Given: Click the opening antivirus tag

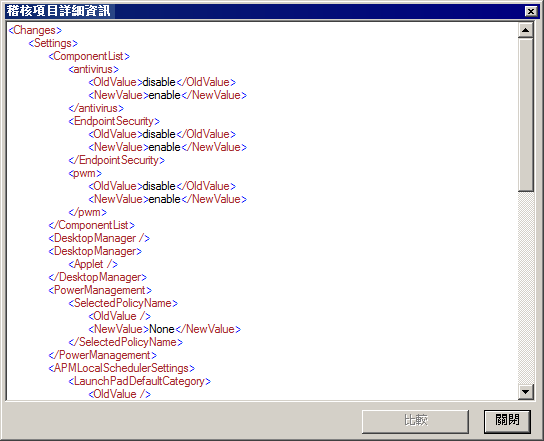Looking at the screenshot, I should coord(94,69).
